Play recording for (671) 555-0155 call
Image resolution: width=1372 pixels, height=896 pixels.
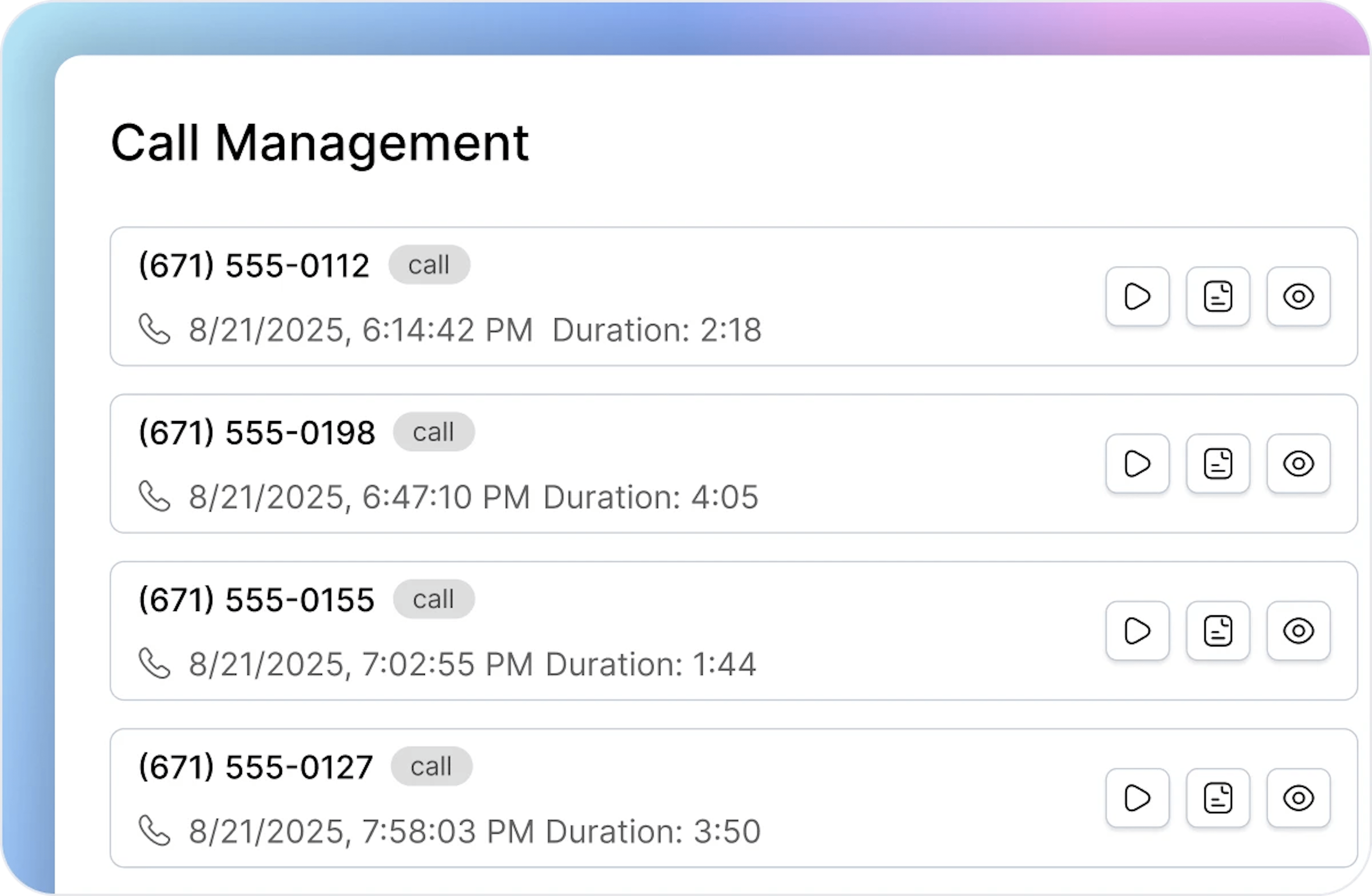click(x=1137, y=631)
